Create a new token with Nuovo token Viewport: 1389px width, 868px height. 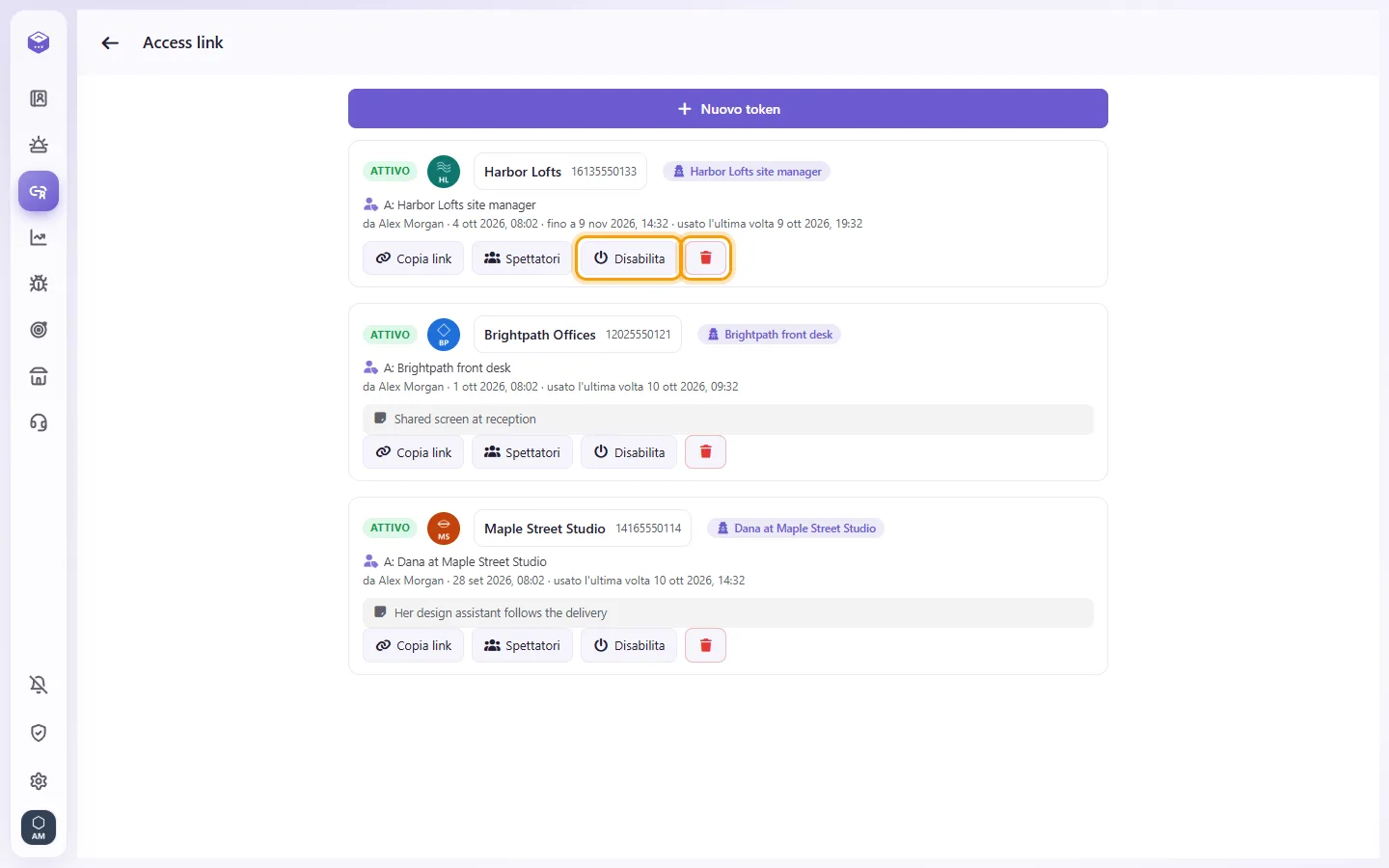(728, 109)
